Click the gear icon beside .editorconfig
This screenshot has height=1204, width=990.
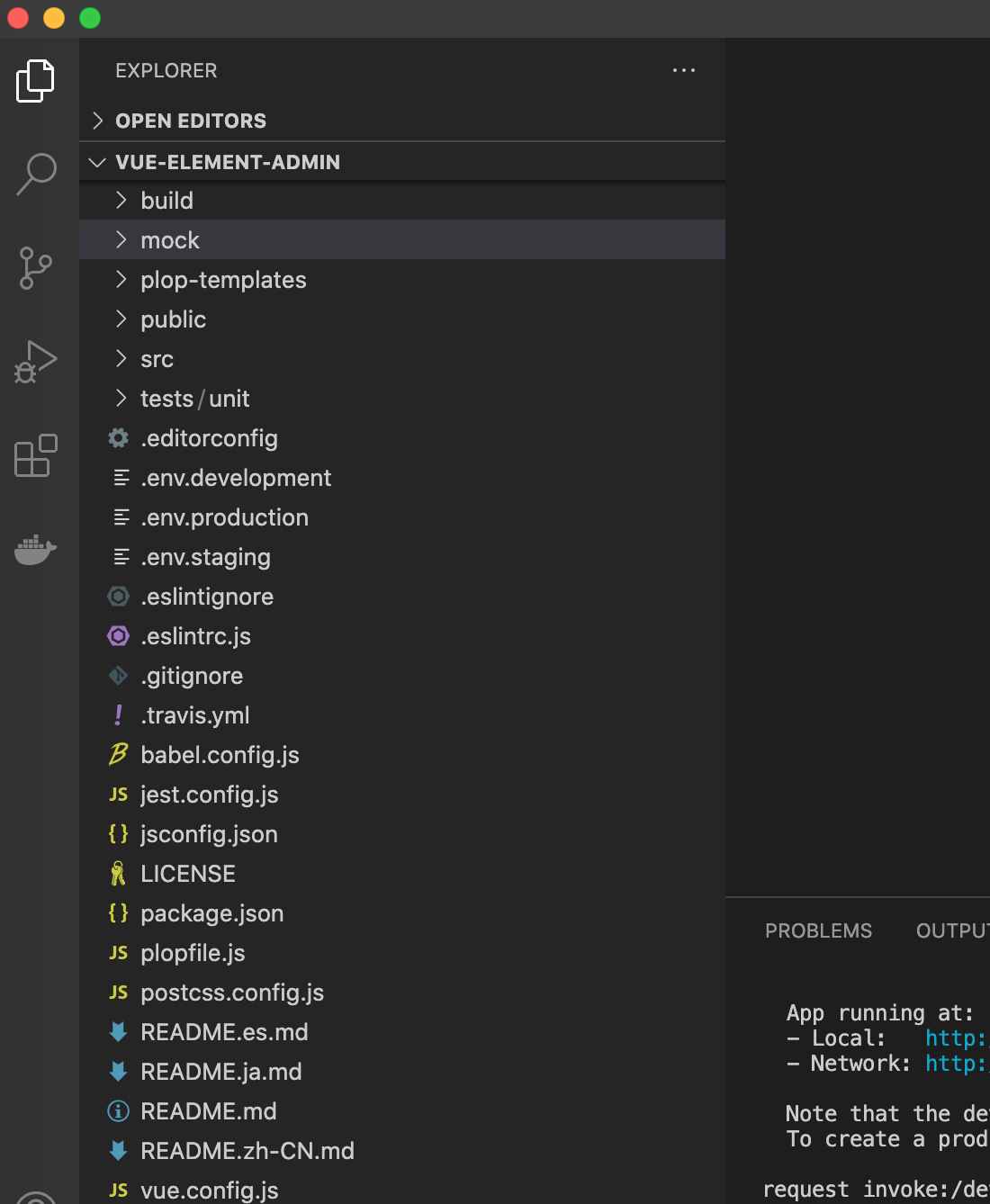[x=119, y=438]
